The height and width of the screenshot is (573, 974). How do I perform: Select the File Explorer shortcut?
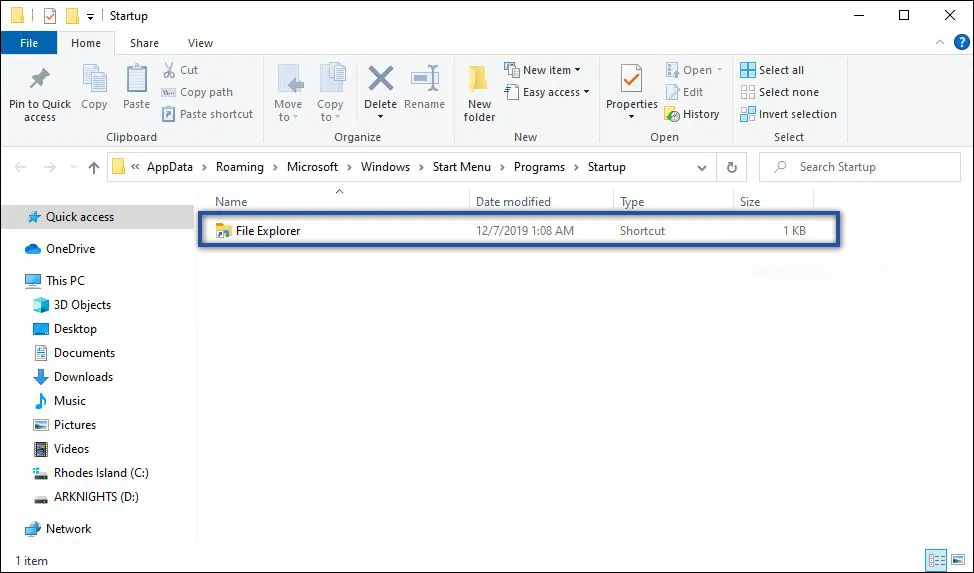[519, 231]
